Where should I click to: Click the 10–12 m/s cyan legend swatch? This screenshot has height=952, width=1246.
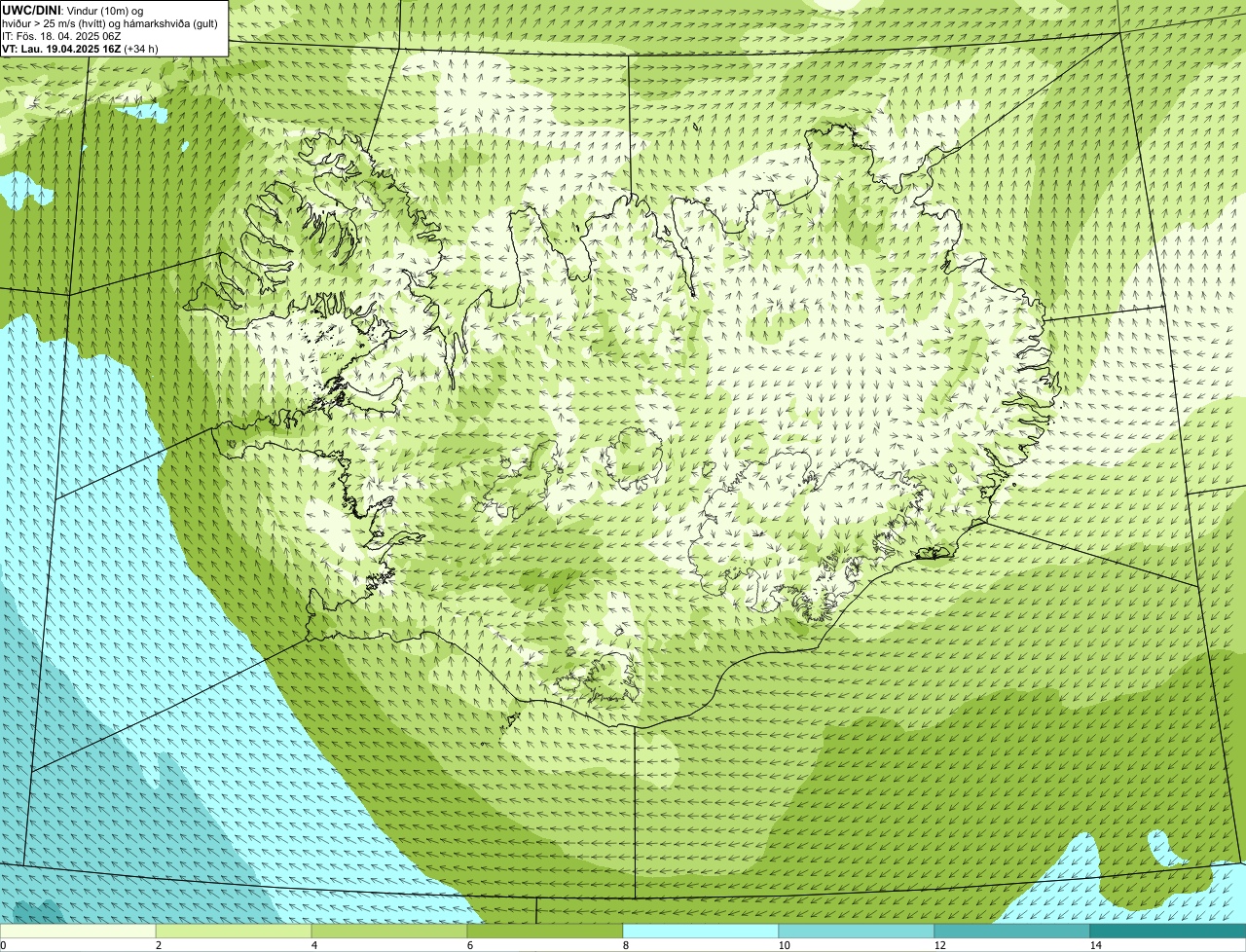[857, 931]
